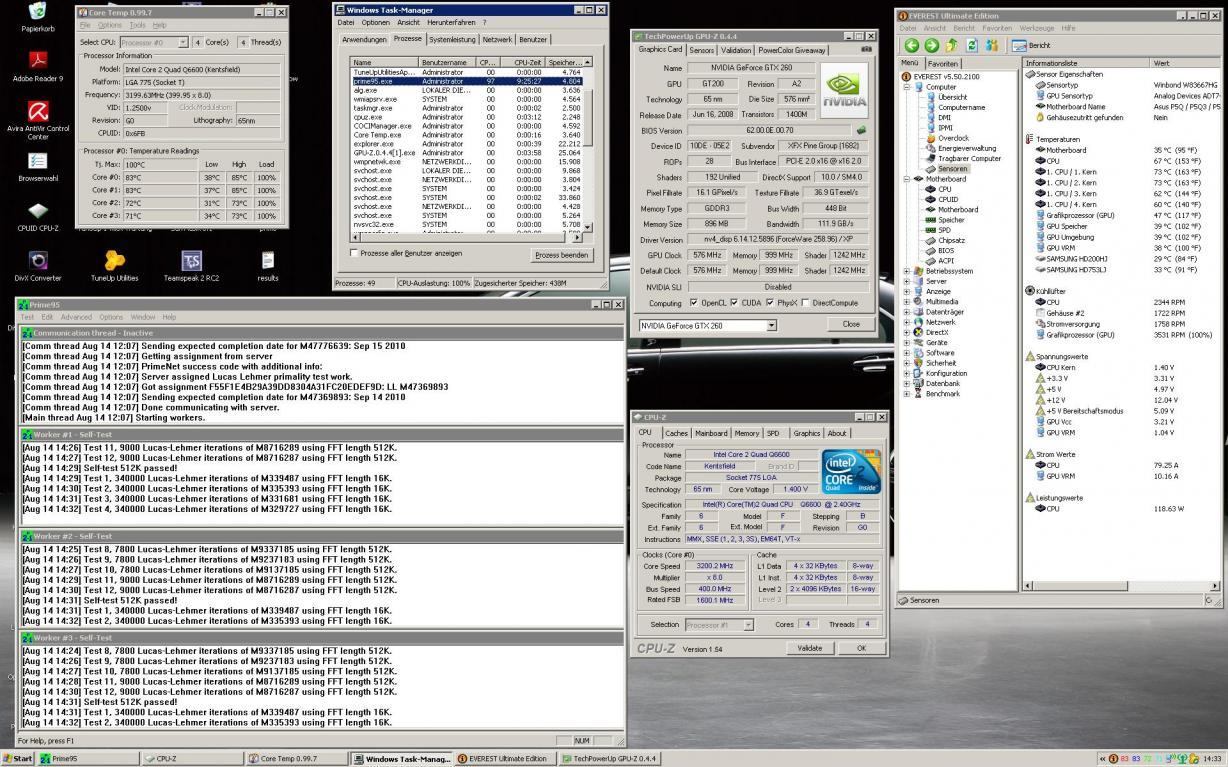Screen dimensions: 1228x767
Task: Open Validation tab in GPU-Z
Action: tap(736, 49)
